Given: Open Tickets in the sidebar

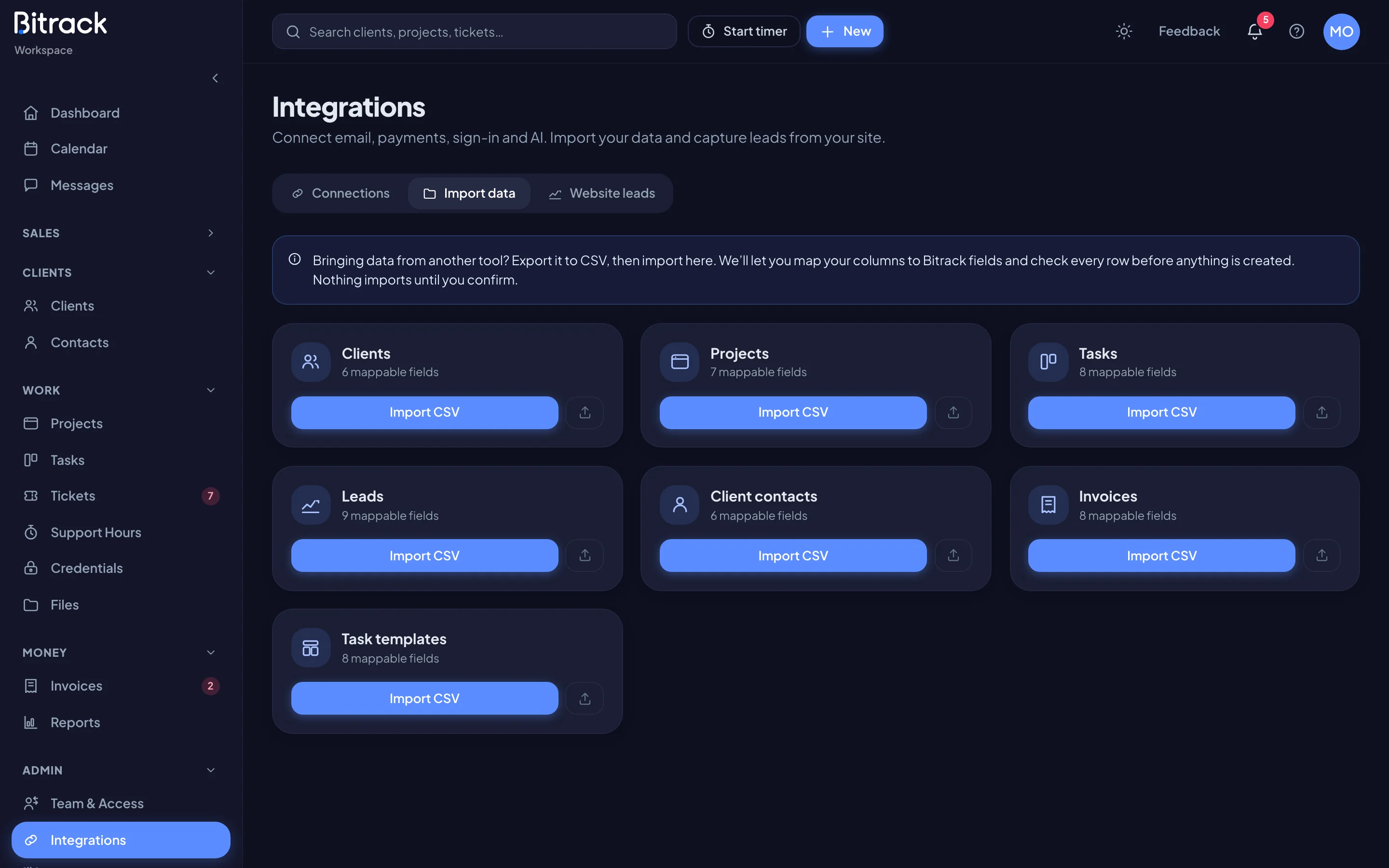Looking at the screenshot, I should point(121,496).
